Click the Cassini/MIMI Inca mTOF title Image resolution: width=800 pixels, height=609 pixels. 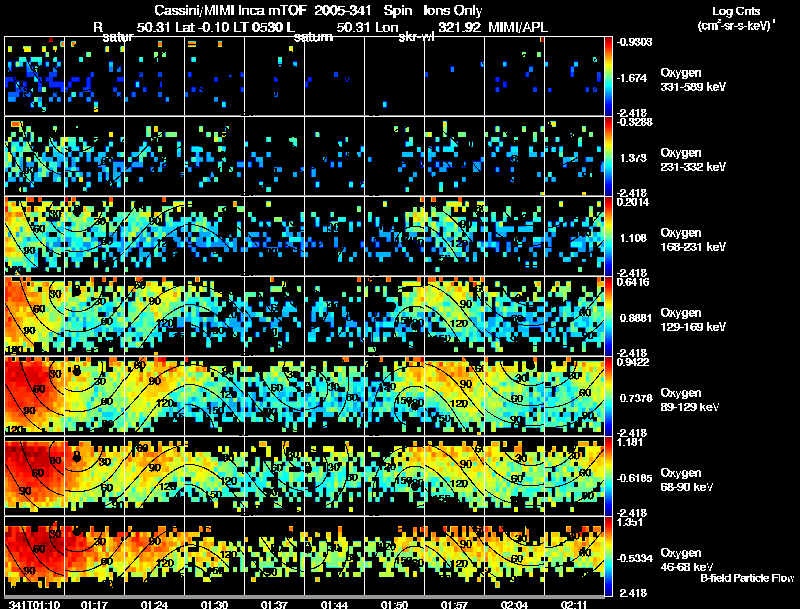click(232, 10)
